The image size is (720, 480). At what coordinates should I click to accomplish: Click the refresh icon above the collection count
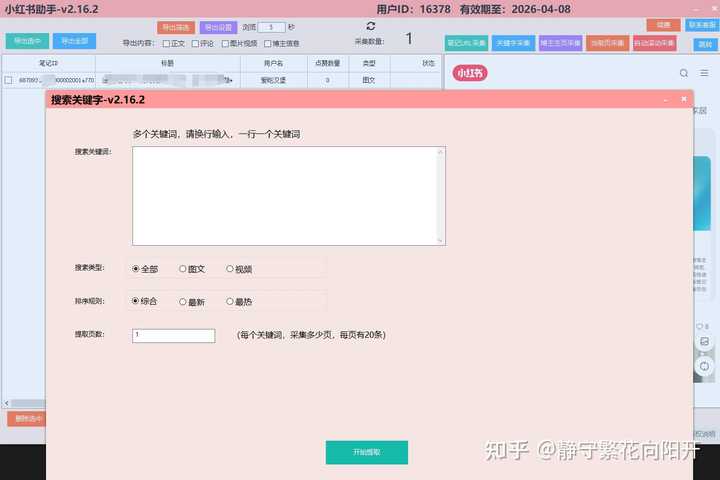[x=371, y=26]
